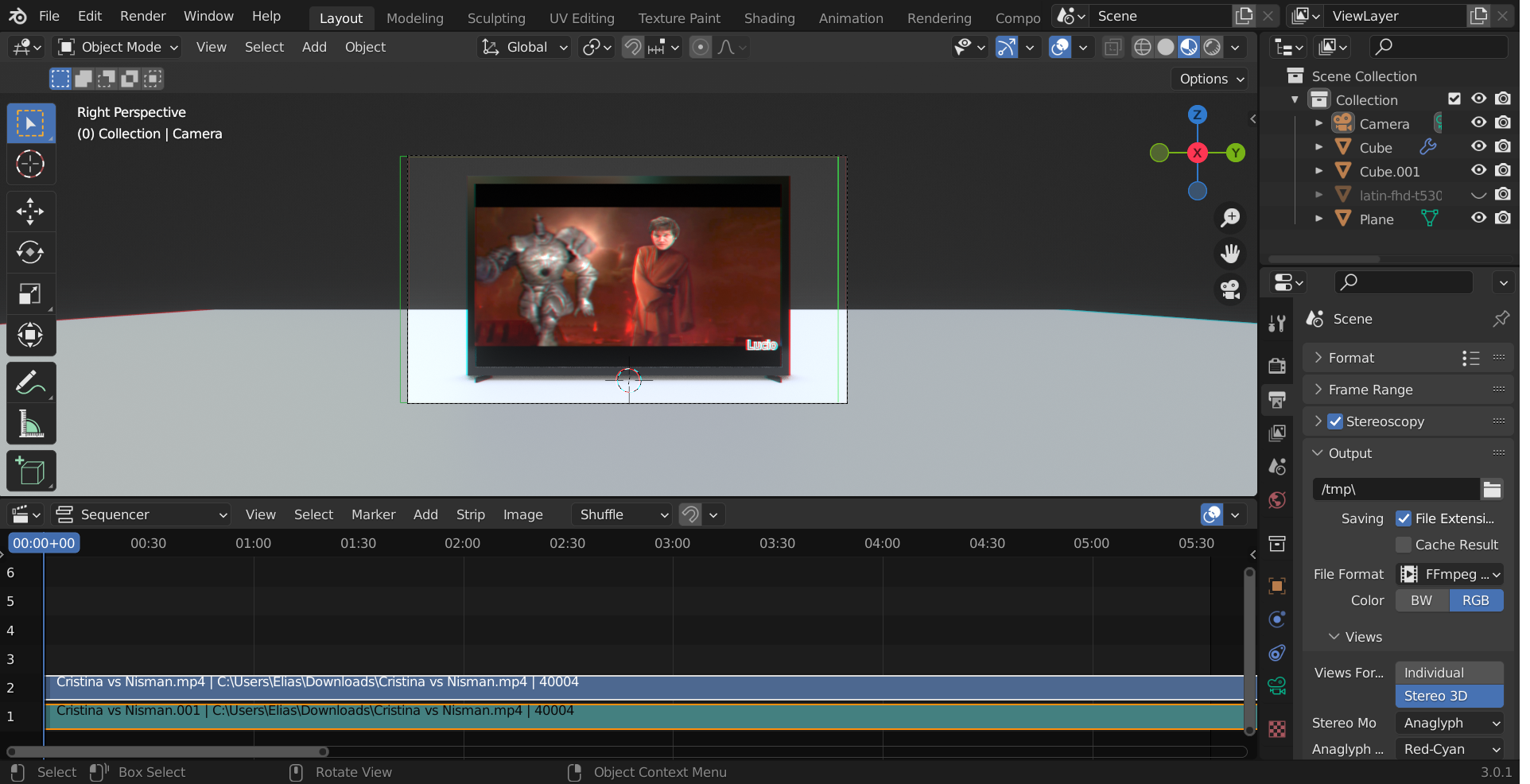Click the sequencer horizontal scrollbar
This screenshot has width=1530, height=784.
tap(167, 751)
